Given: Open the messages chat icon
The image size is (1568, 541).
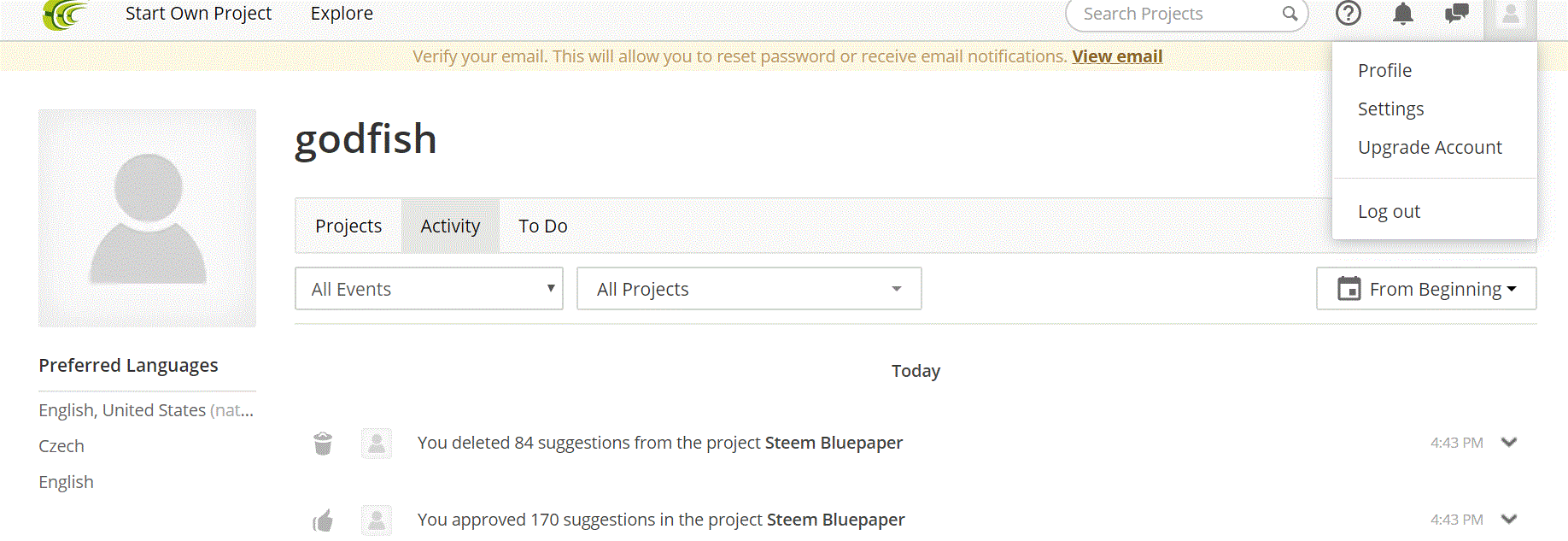Looking at the screenshot, I should 1456,14.
